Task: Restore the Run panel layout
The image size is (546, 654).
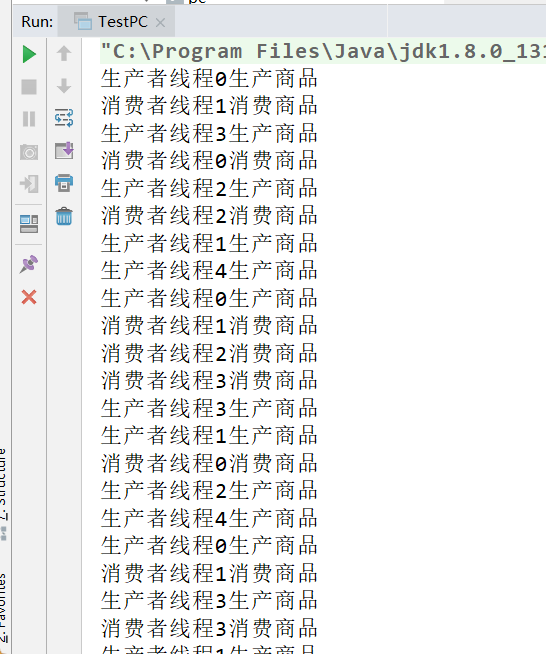Action: (29, 223)
